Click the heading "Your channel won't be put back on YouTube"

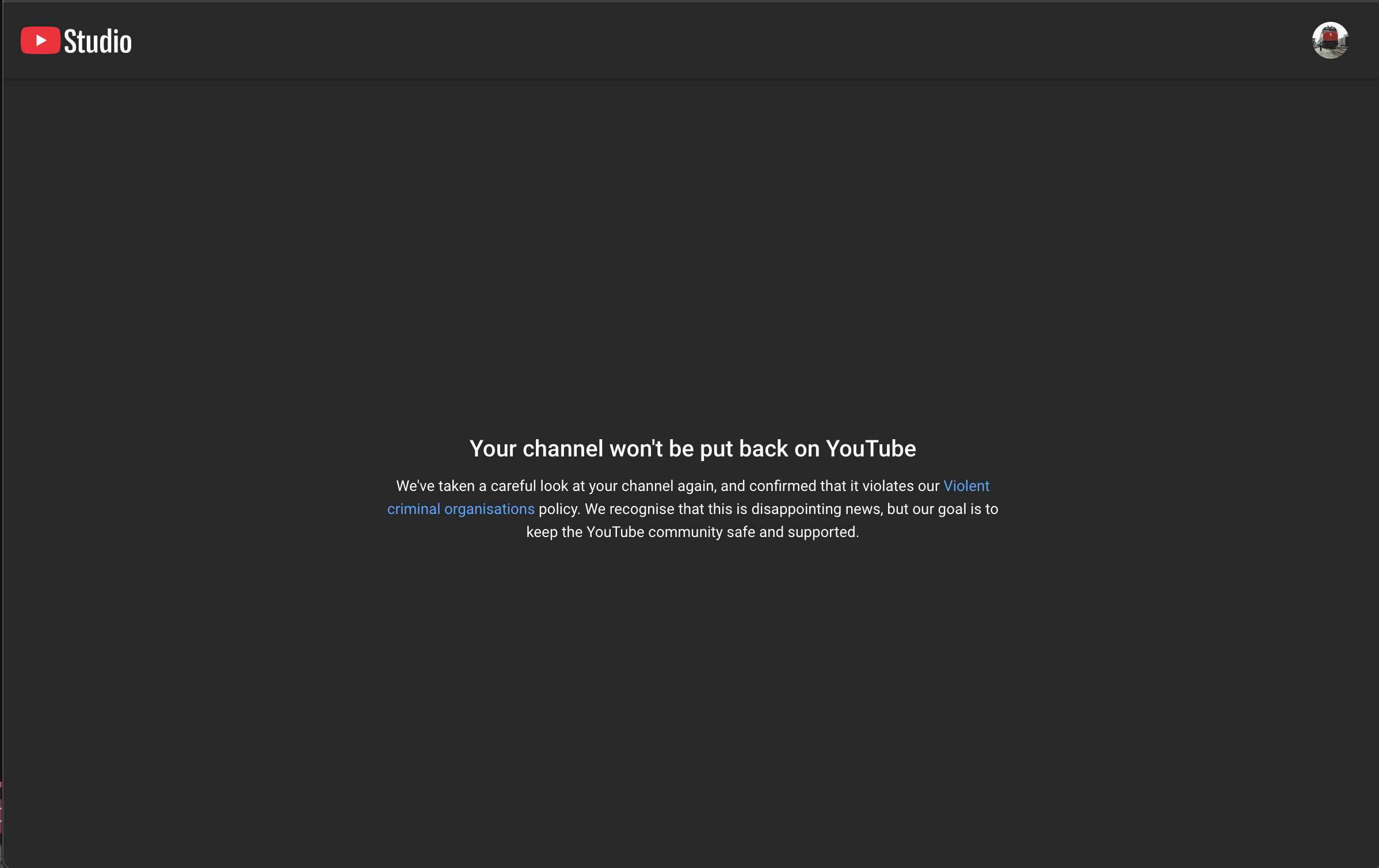click(692, 449)
